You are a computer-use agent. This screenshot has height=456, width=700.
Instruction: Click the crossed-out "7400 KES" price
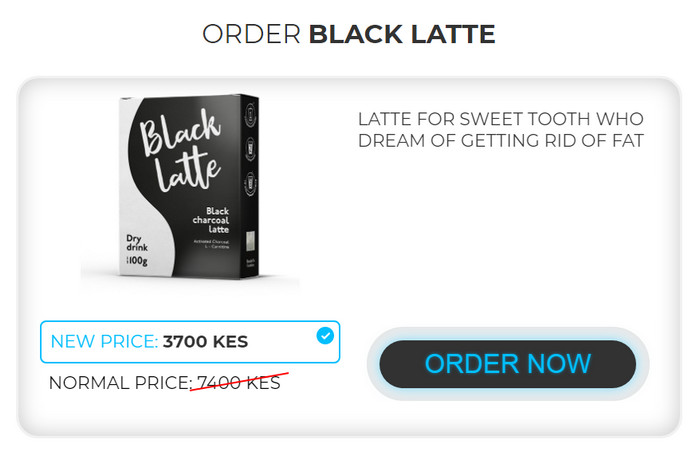pyautogui.click(x=238, y=382)
